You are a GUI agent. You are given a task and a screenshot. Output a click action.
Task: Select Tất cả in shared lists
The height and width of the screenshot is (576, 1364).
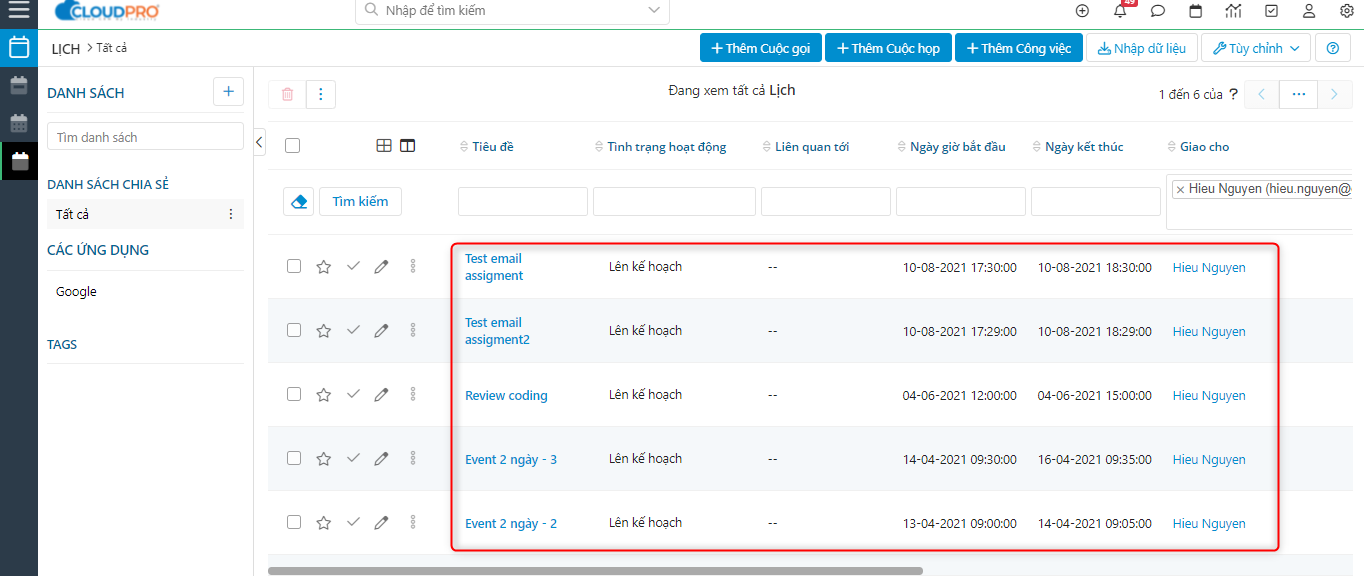73,214
